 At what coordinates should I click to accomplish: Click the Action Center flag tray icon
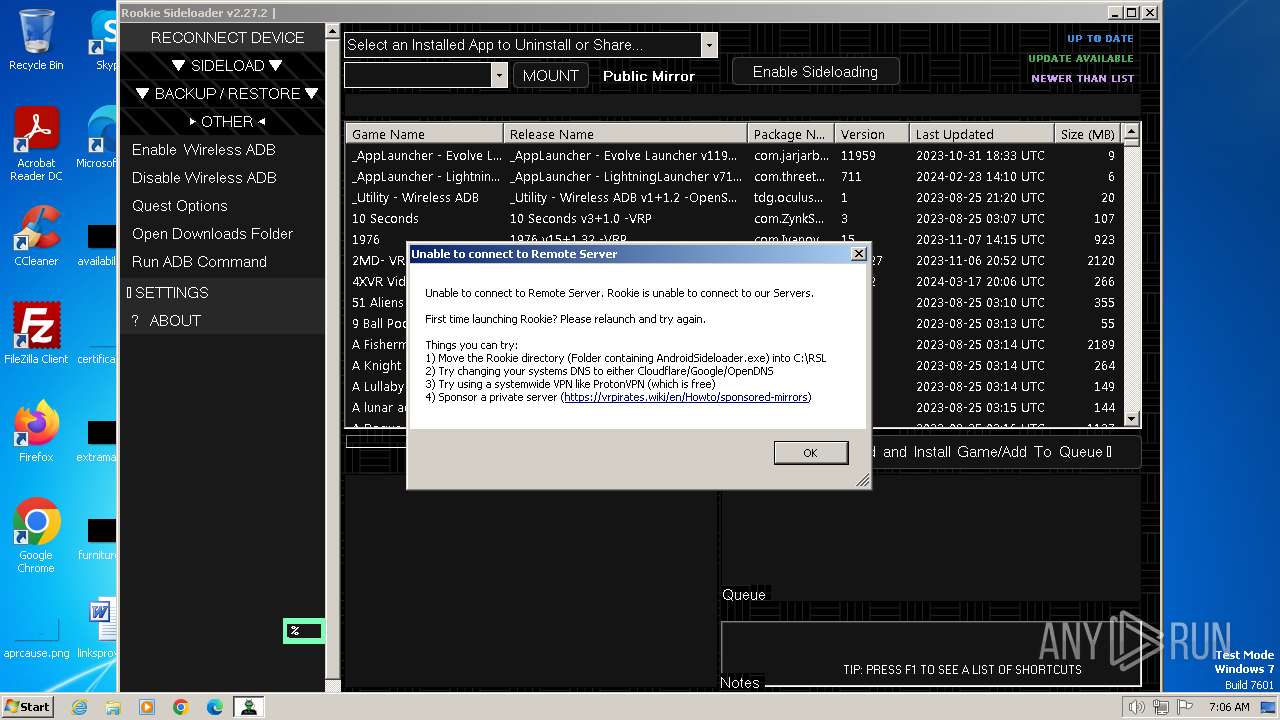[x=1187, y=707]
